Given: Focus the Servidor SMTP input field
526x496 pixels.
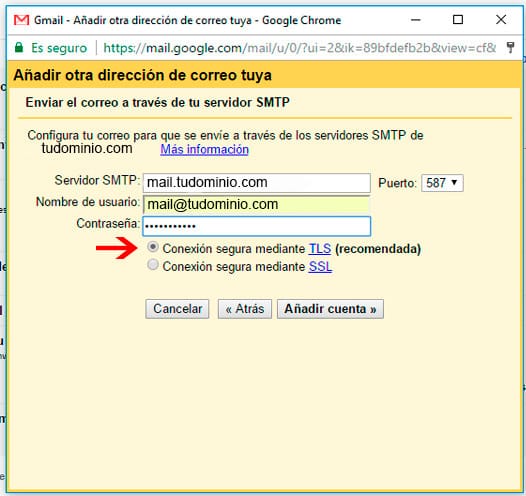Looking at the screenshot, I should [257, 183].
